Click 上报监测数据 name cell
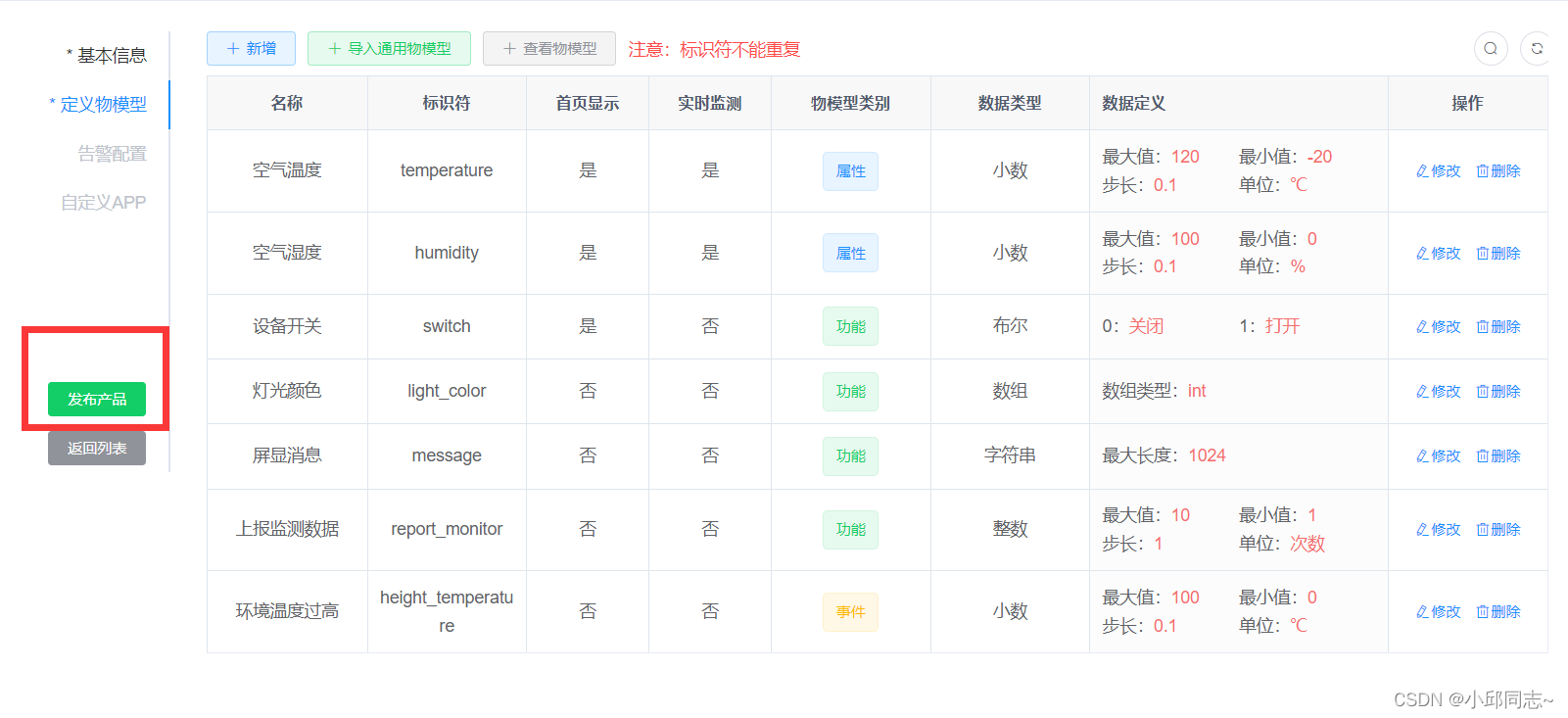Screen dimensions: 1568x718 tap(287, 529)
